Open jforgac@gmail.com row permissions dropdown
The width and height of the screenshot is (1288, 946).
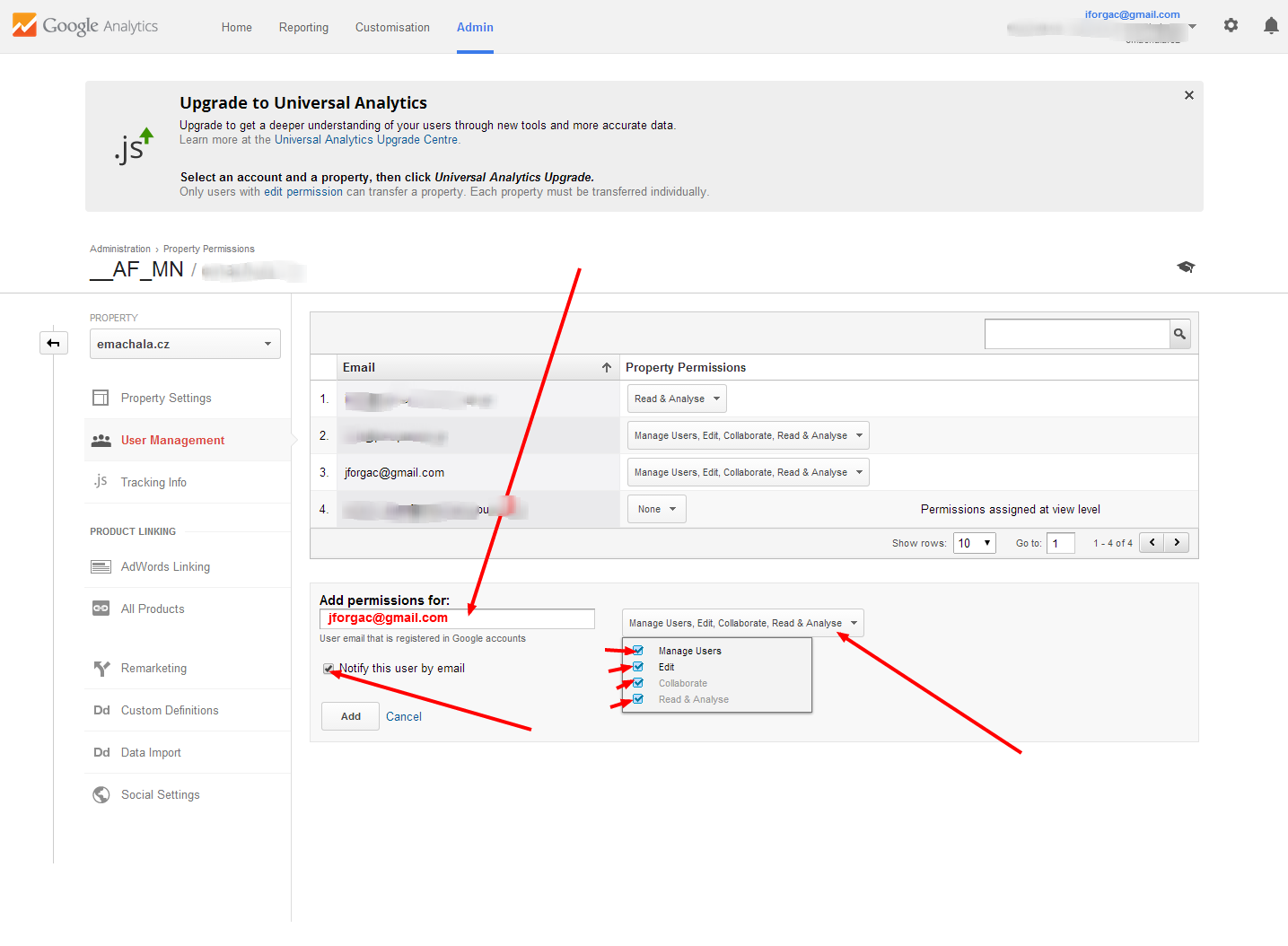coord(749,472)
